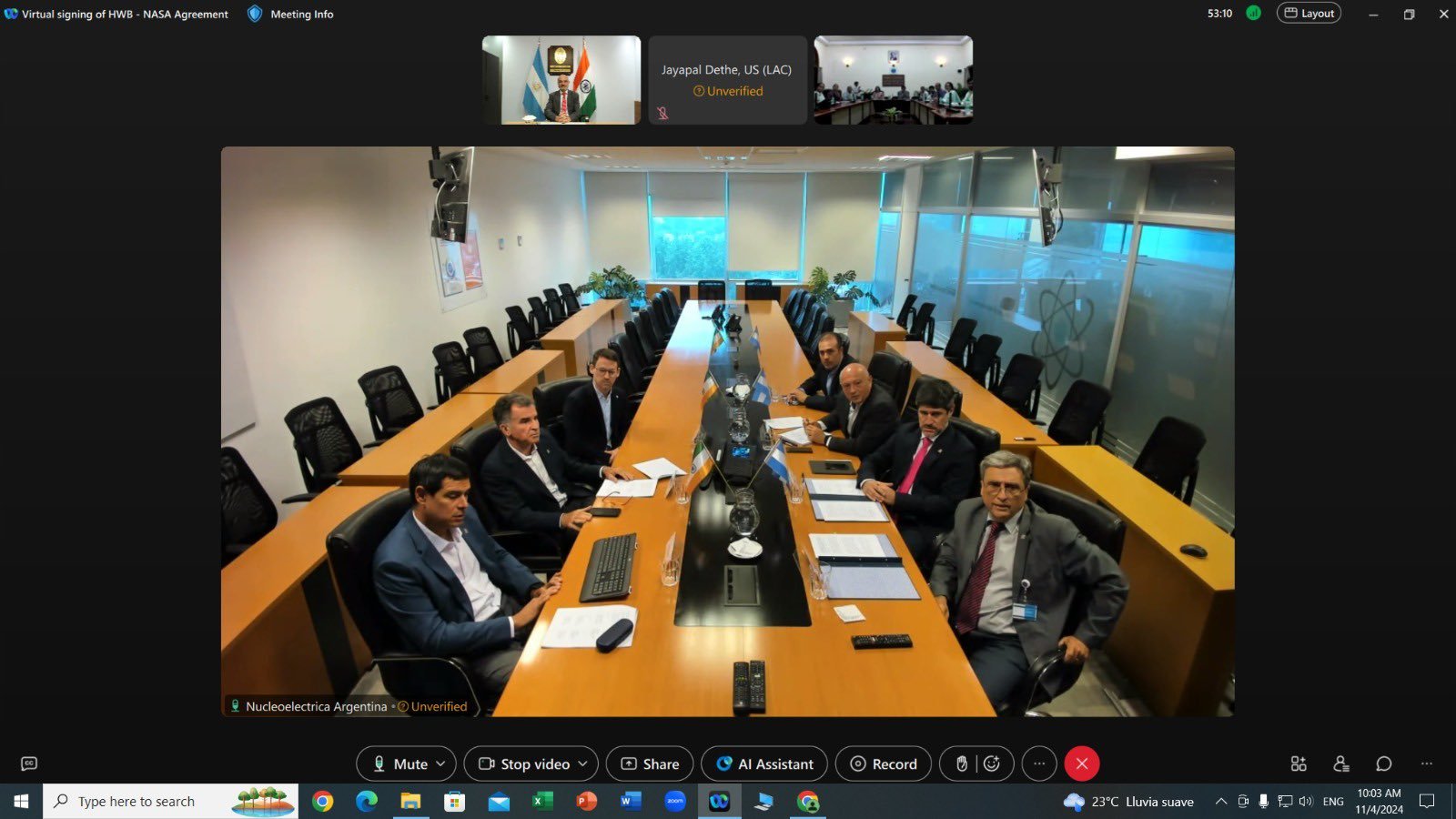1456x819 pixels.
Task: Open the Apps panel icon
Action: click(x=1298, y=763)
